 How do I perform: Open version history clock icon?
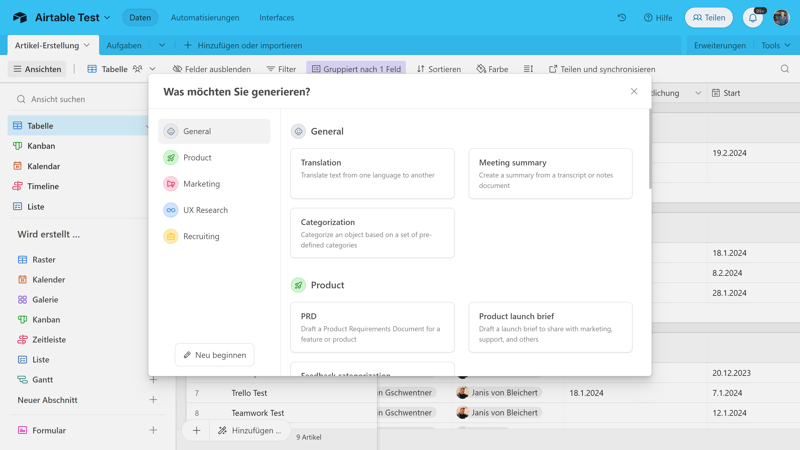coord(622,18)
